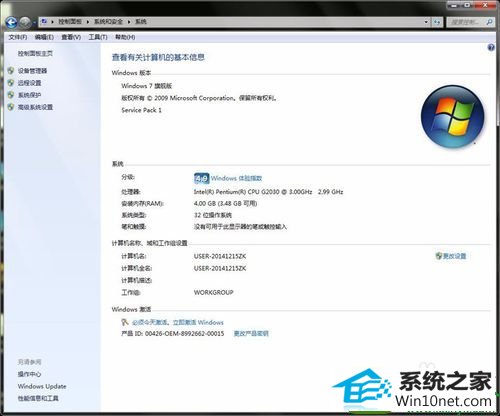500x416 pixels.
Task: Open 设备管理器 link
Action: [32, 71]
